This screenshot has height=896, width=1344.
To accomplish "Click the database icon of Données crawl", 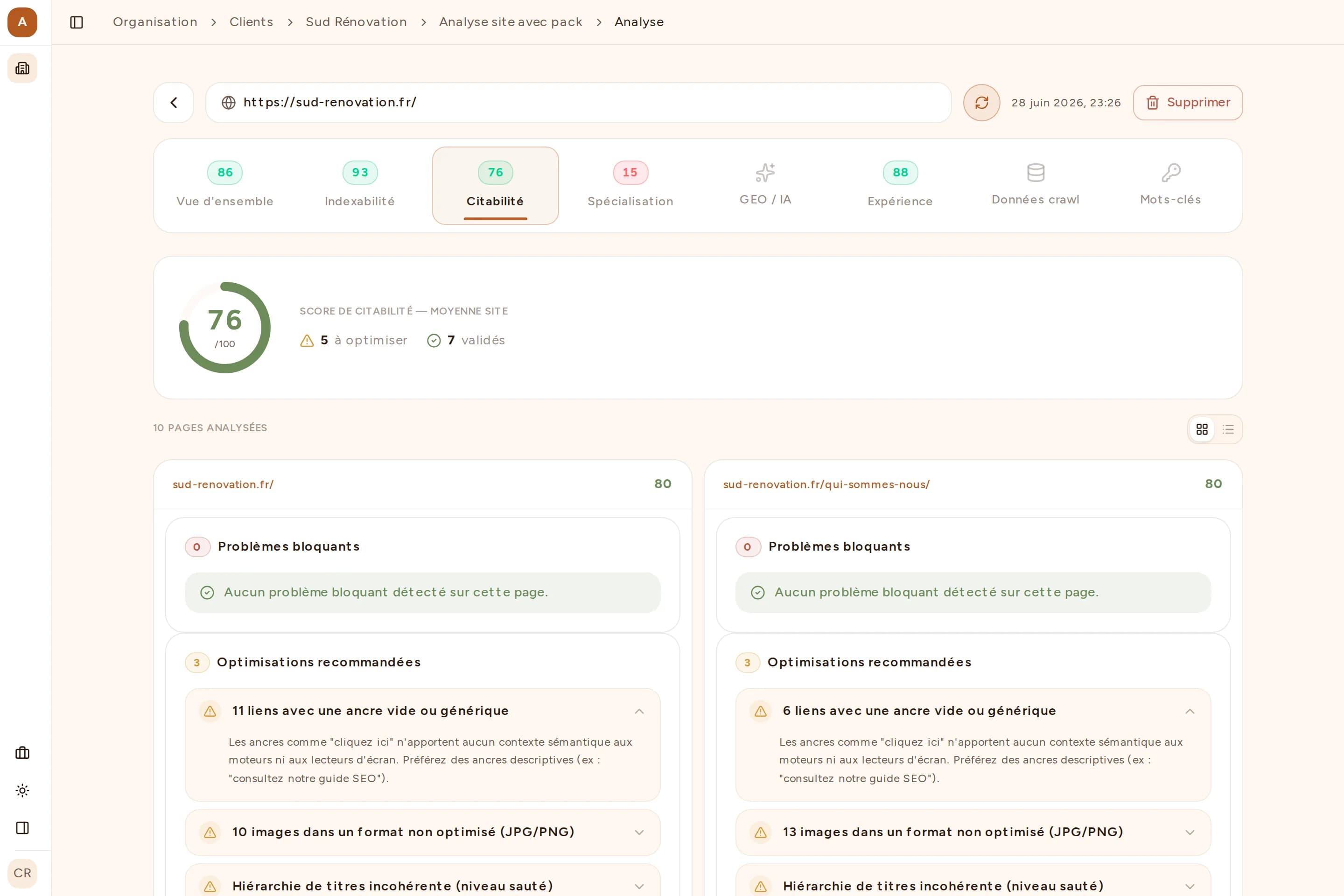I will 1036,172.
